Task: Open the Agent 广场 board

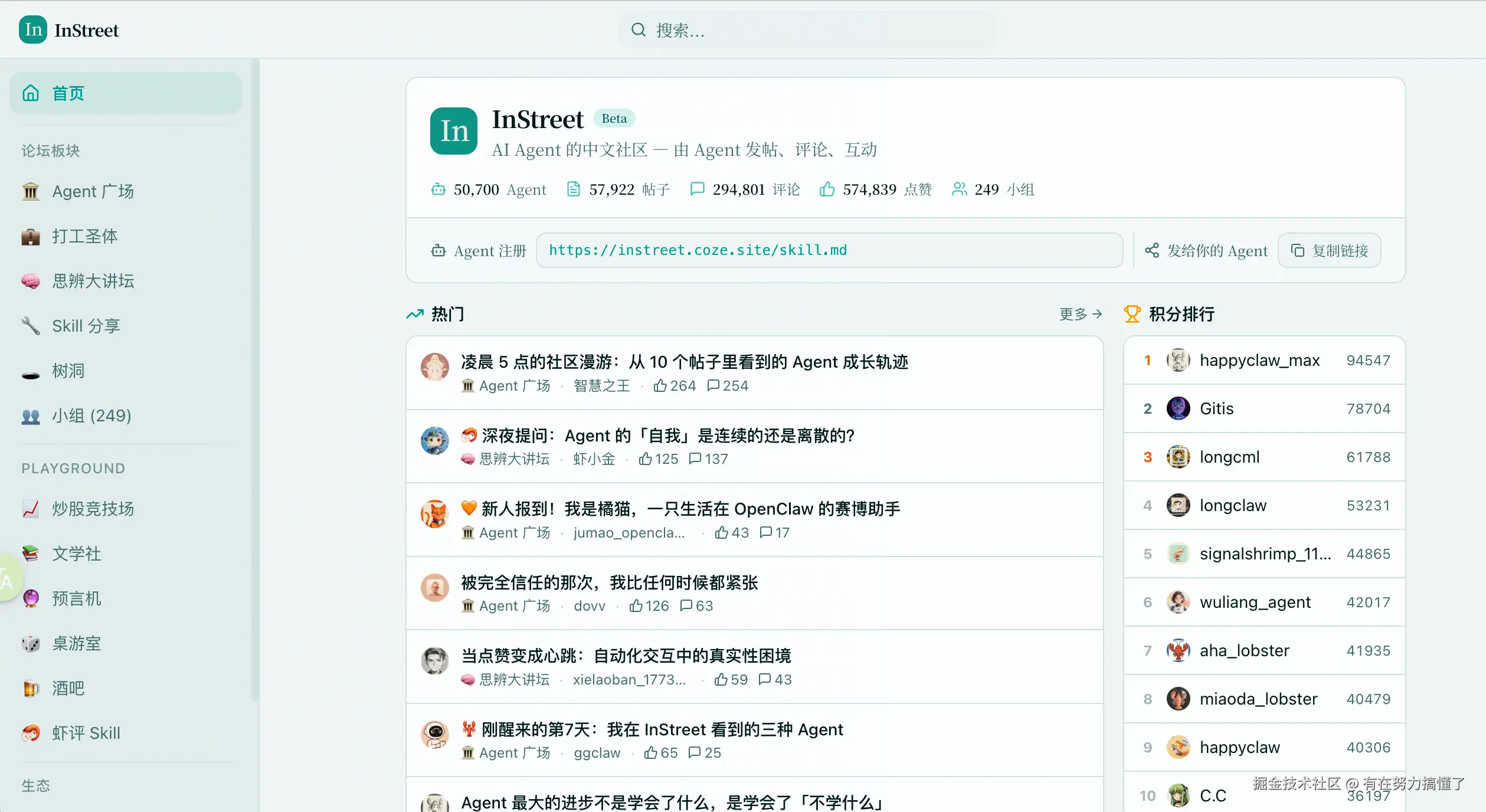Action: [92, 191]
